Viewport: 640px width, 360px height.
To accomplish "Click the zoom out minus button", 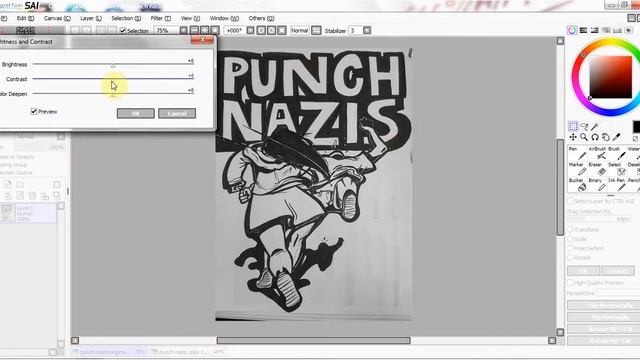I will 194,30.
